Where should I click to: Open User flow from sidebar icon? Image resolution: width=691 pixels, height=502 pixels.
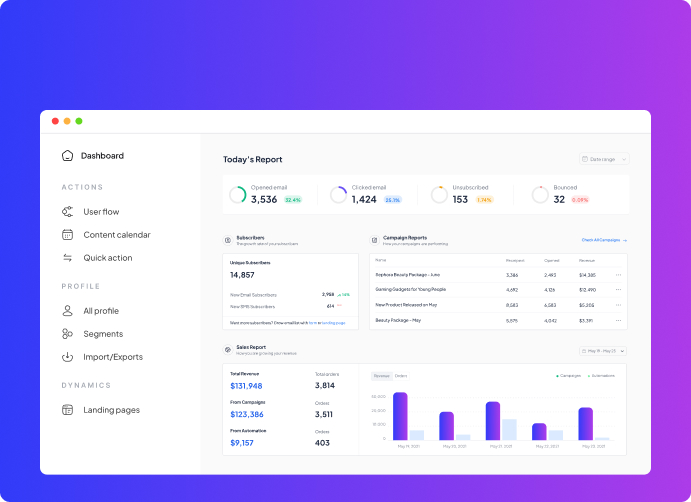click(x=67, y=212)
